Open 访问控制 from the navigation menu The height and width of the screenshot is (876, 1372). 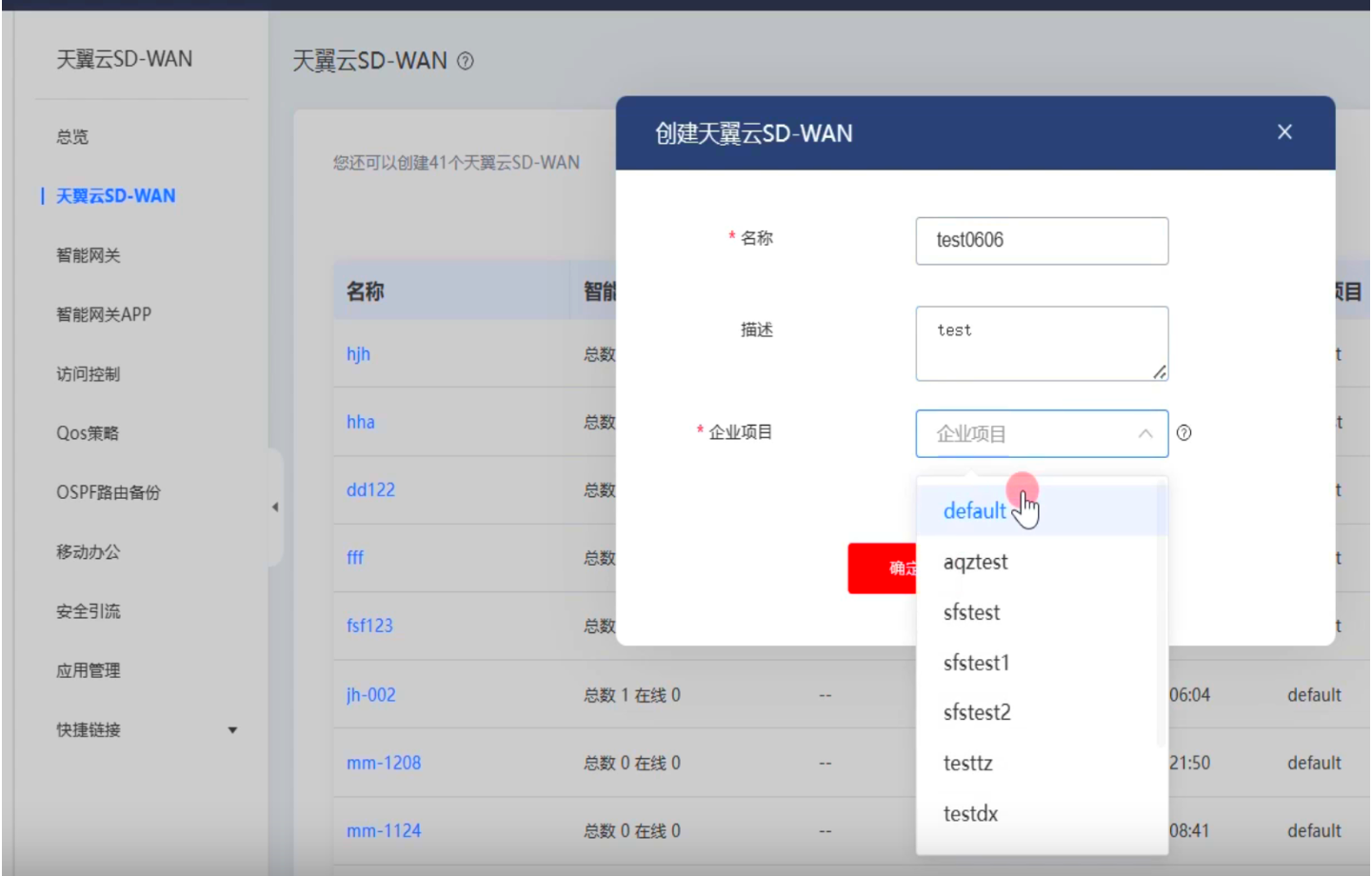click(x=81, y=373)
